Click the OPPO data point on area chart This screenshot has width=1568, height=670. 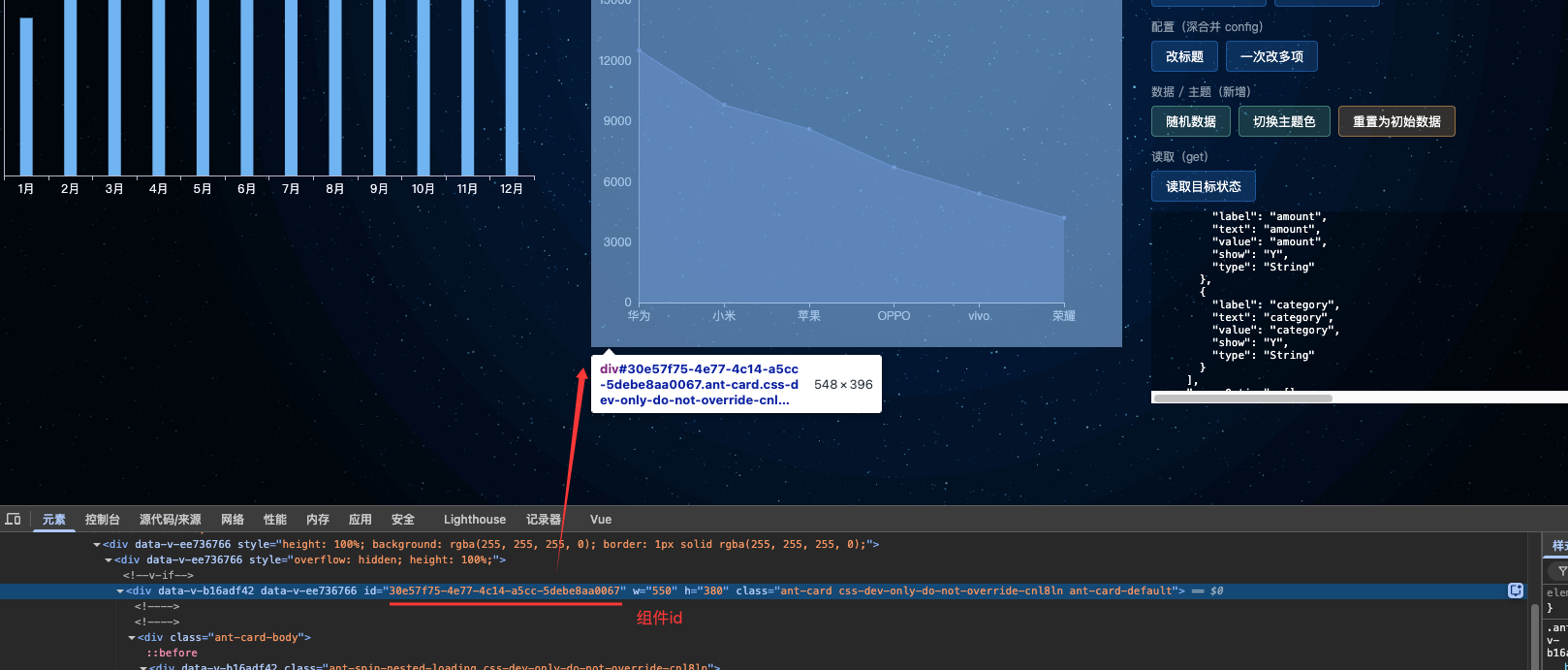[x=894, y=168]
